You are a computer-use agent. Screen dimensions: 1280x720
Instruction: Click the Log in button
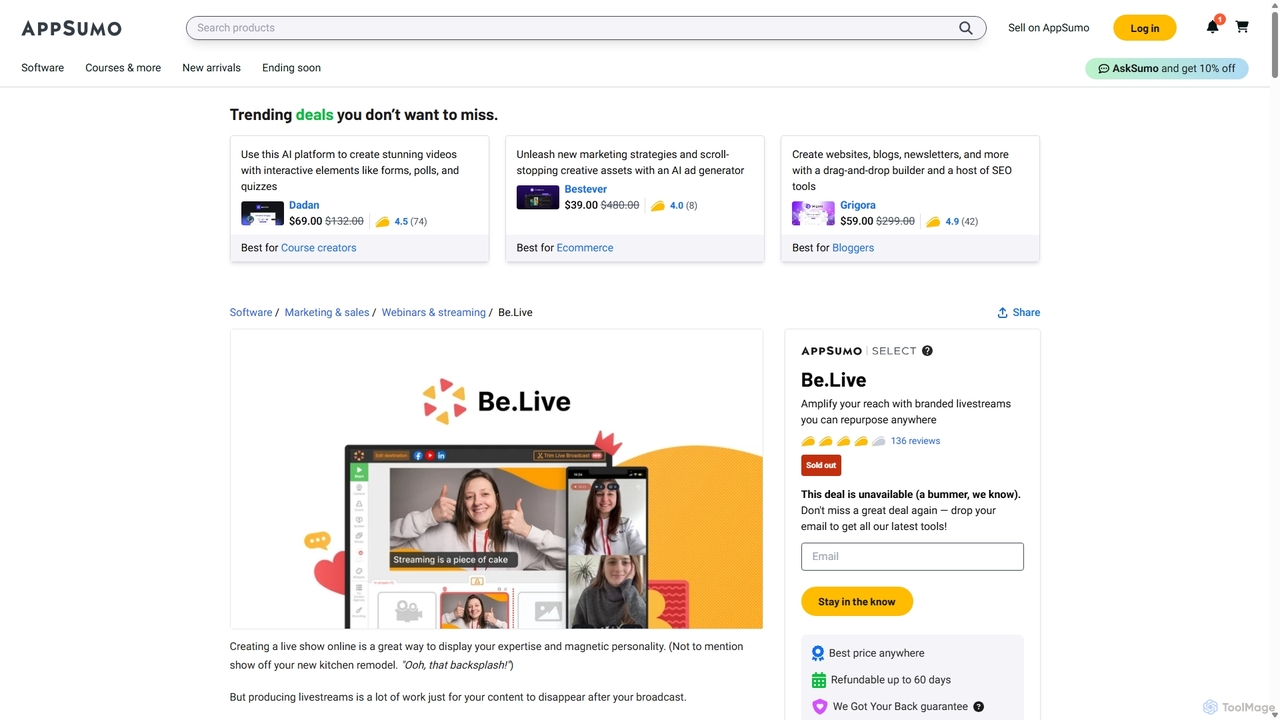tap(1145, 28)
